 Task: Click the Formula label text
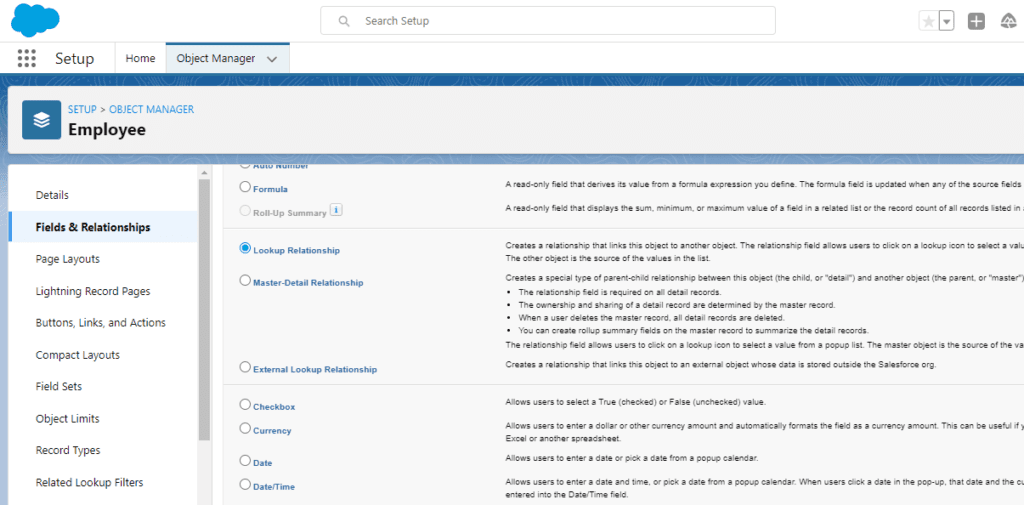[270, 189]
